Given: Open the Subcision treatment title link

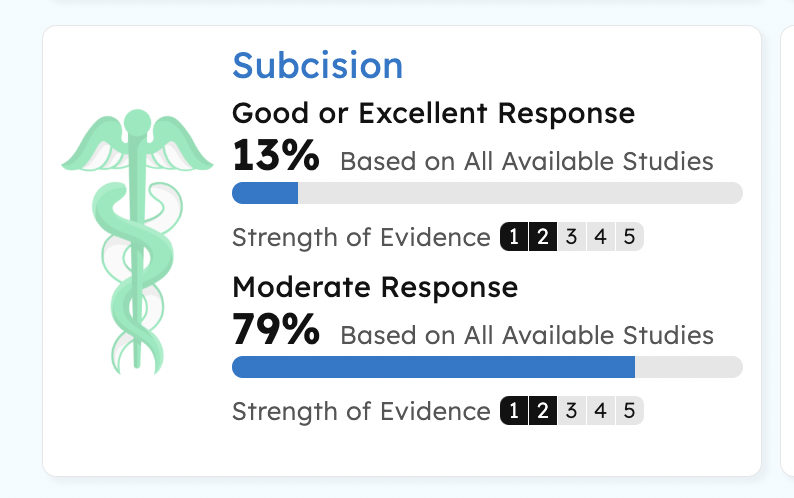Looking at the screenshot, I should tap(317, 66).
